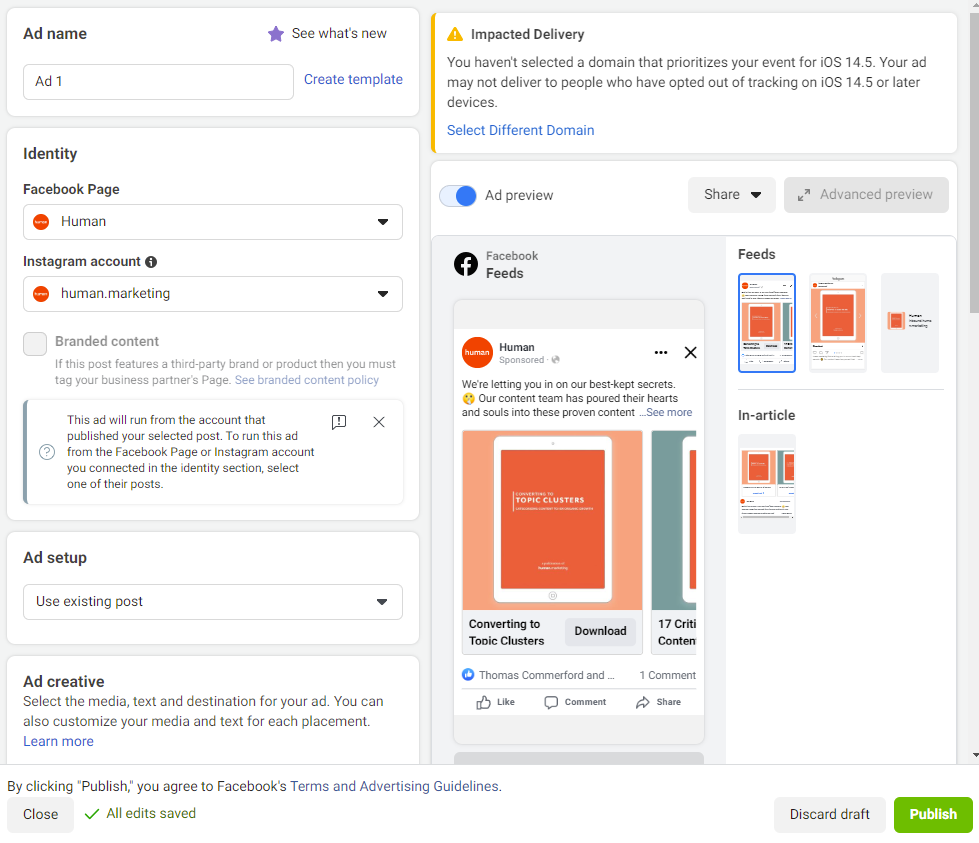Click the Human page avatar in the post preview

[x=477, y=352]
